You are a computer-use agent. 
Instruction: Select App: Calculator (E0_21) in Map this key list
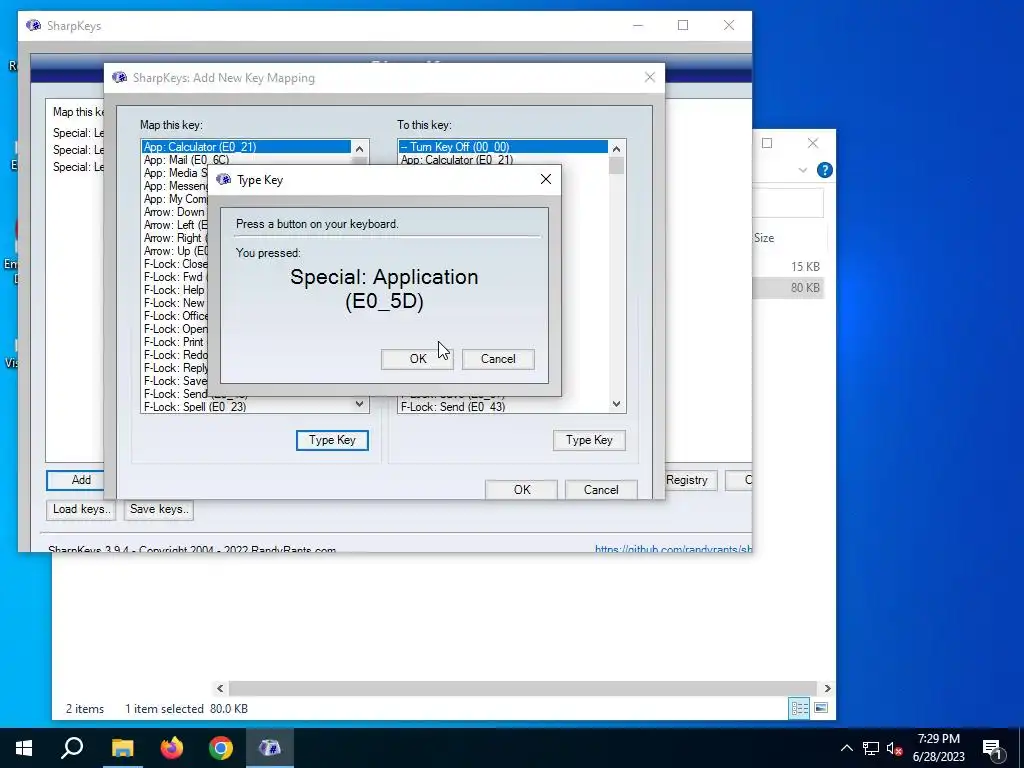pyautogui.click(x=246, y=146)
